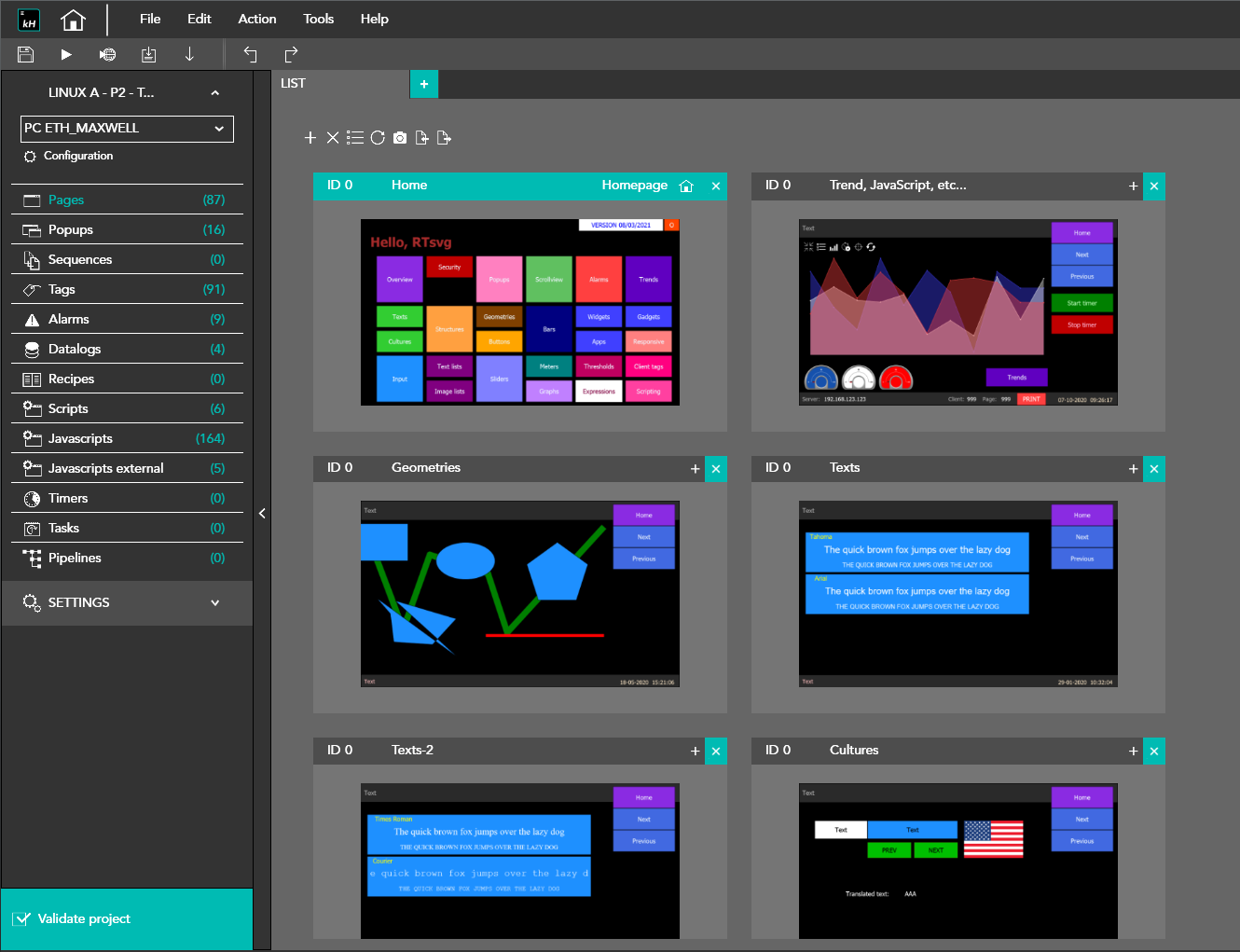Save the project with the floppy disk icon
Screen dimensions: 1240x952
pos(26,54)
